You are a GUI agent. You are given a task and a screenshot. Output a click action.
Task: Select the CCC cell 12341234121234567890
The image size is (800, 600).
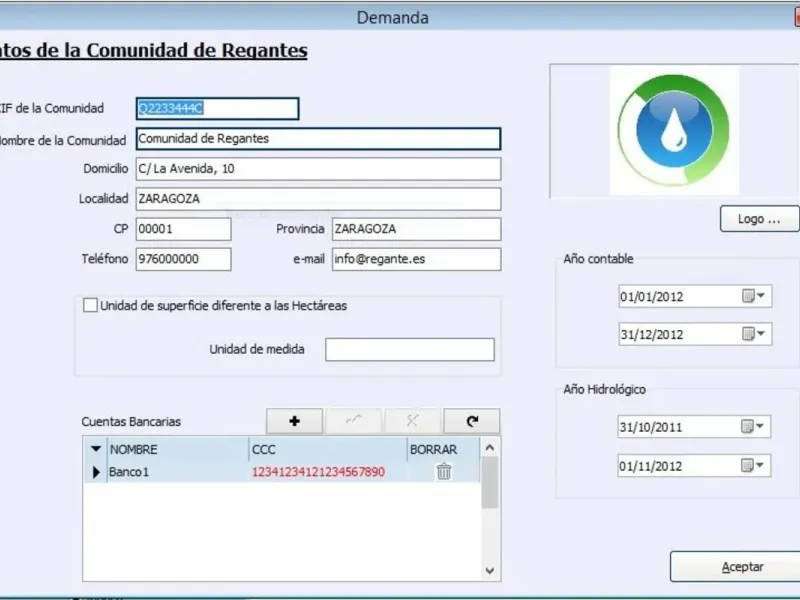[x=328, y=472]
